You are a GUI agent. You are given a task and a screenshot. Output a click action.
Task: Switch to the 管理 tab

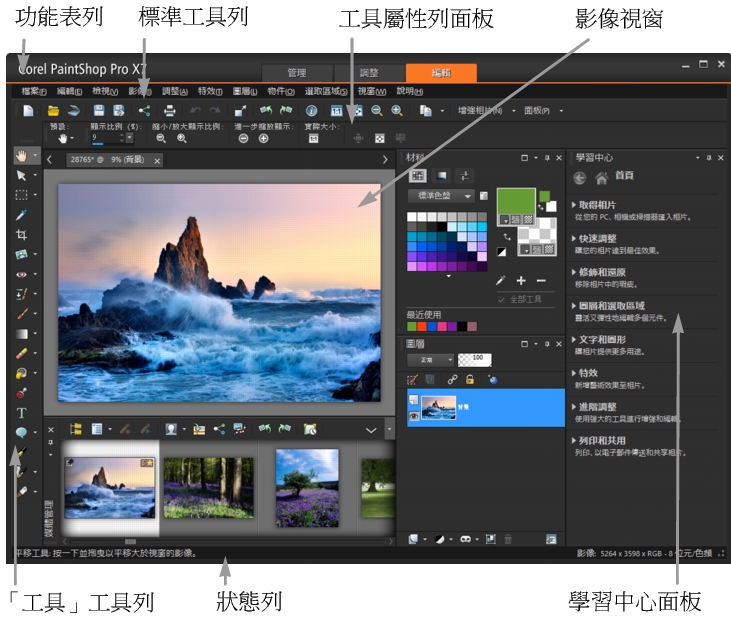pos(296,73)
